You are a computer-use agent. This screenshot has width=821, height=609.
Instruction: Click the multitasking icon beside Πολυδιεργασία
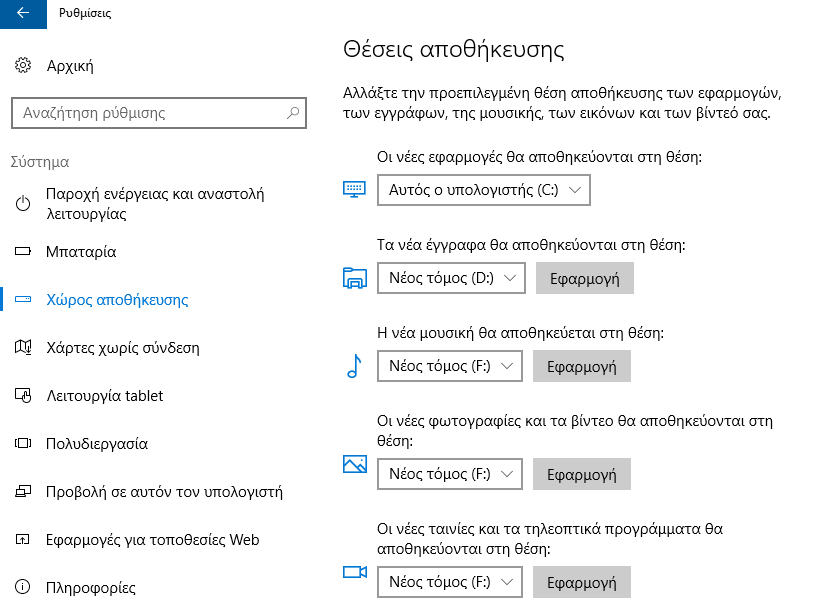pos(24,444)
